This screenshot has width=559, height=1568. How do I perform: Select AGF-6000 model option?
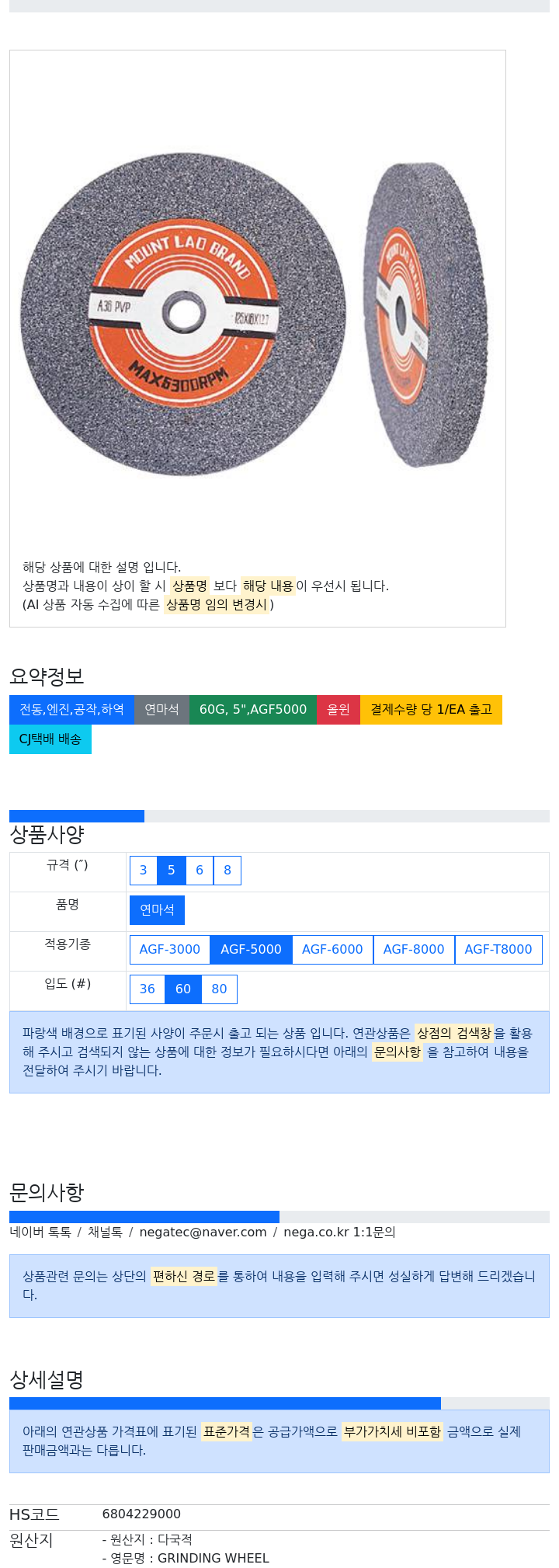332,950
